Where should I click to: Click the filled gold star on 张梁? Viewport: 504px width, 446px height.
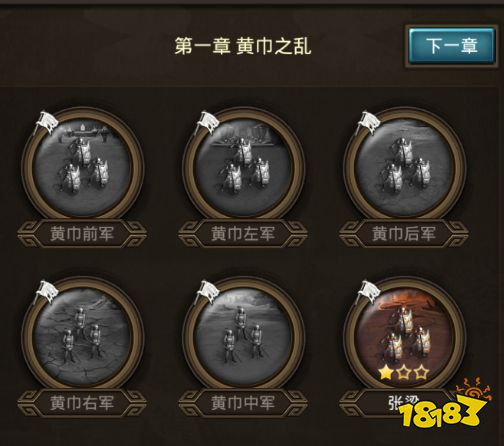click(x=386, y=372)
